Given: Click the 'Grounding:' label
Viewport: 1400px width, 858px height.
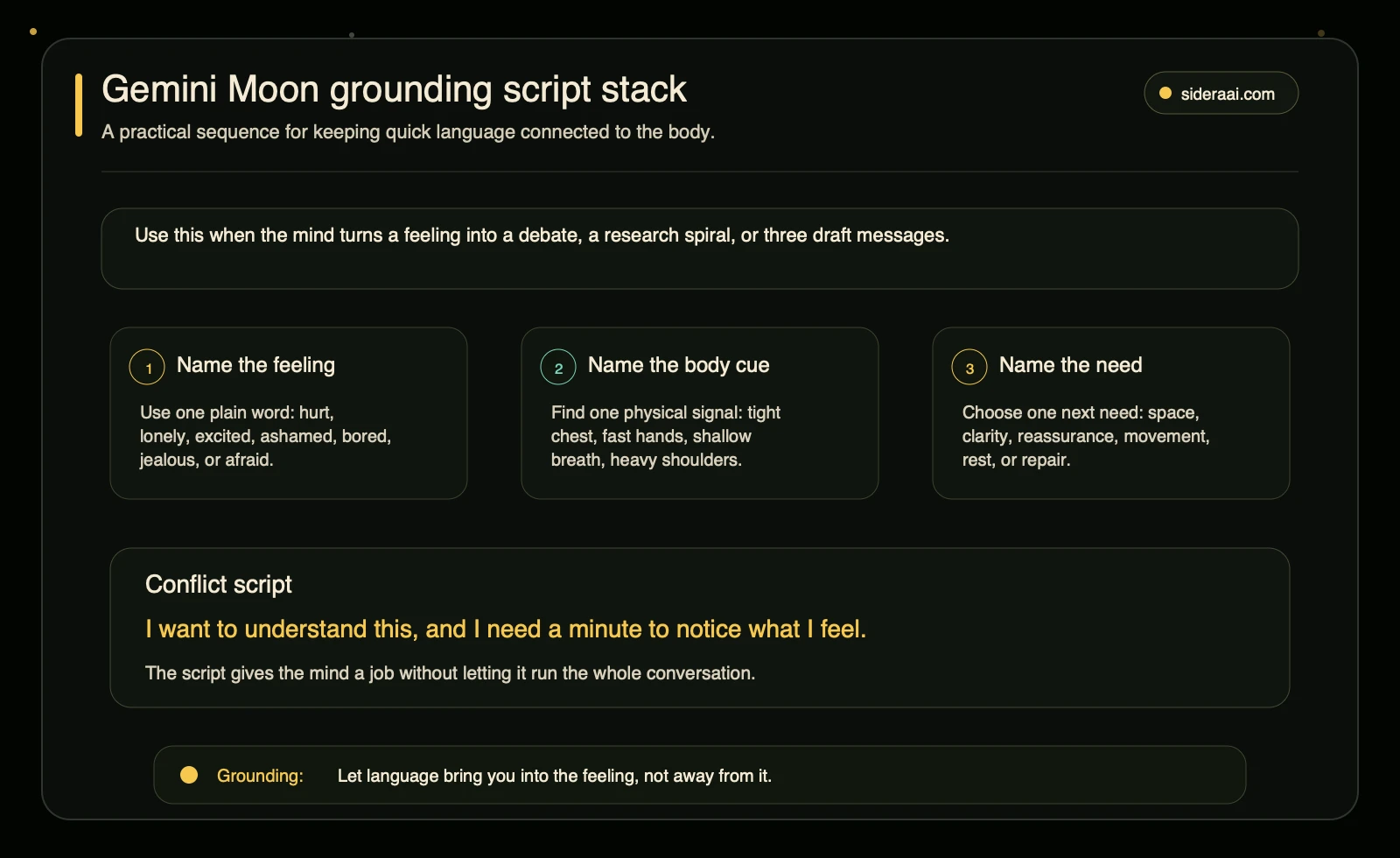Looking at the screenshot, I should [x=260, y=776].
